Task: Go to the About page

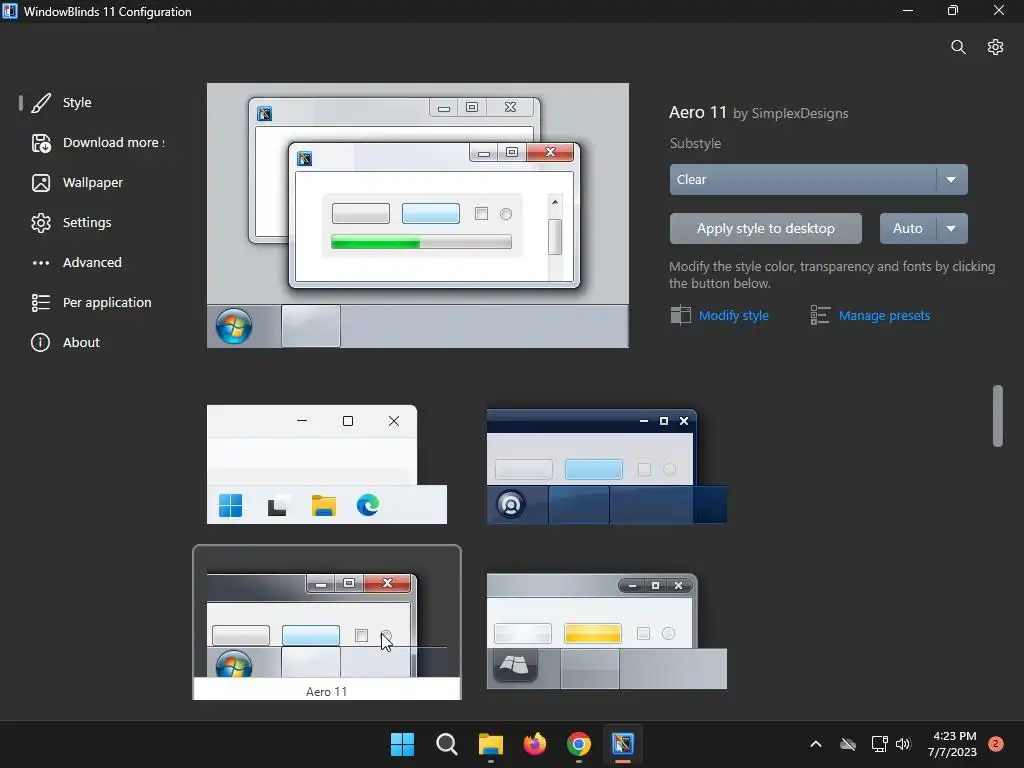Action: pos(81,343)
